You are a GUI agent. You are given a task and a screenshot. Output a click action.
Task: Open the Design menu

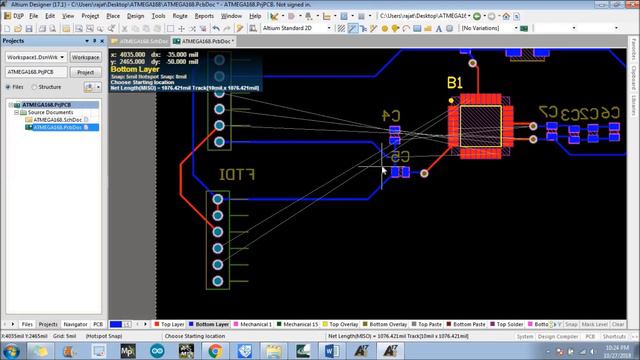click(x=136, y=16)
